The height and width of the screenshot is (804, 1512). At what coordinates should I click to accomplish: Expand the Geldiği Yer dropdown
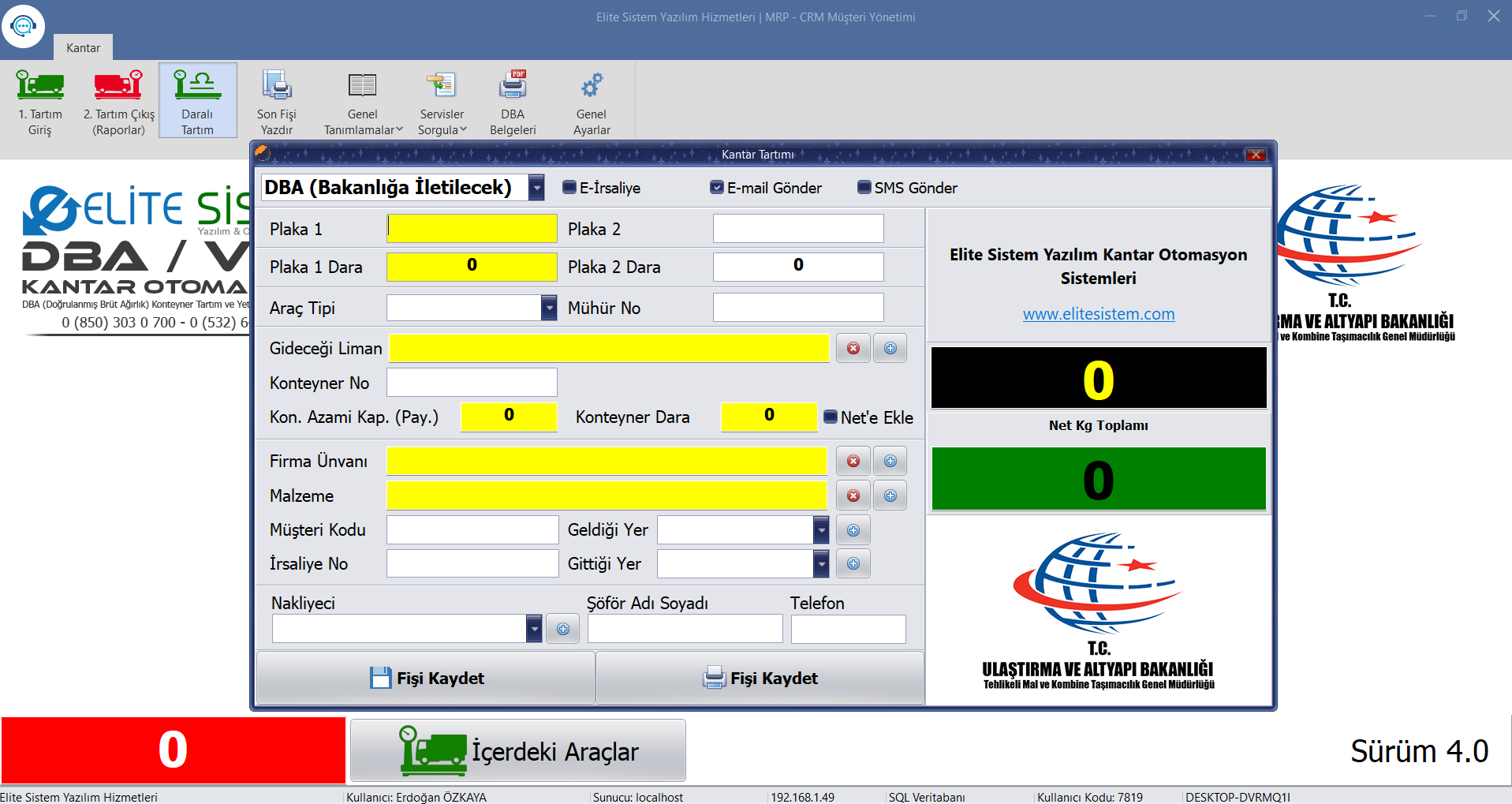pos(821,530)
